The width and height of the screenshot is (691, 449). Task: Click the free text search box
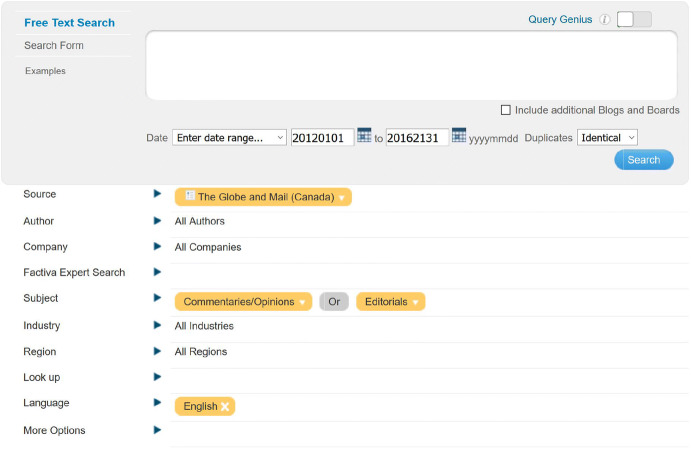pos(410,66)
